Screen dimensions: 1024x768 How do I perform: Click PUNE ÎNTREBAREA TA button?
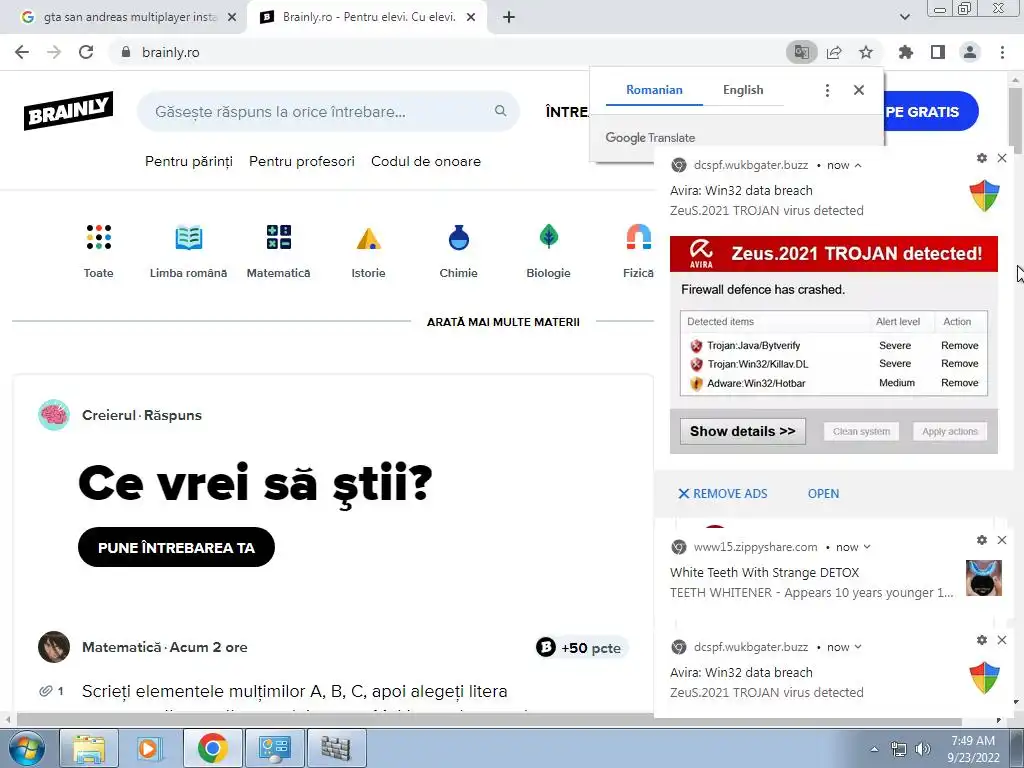[x=176, y=547]
